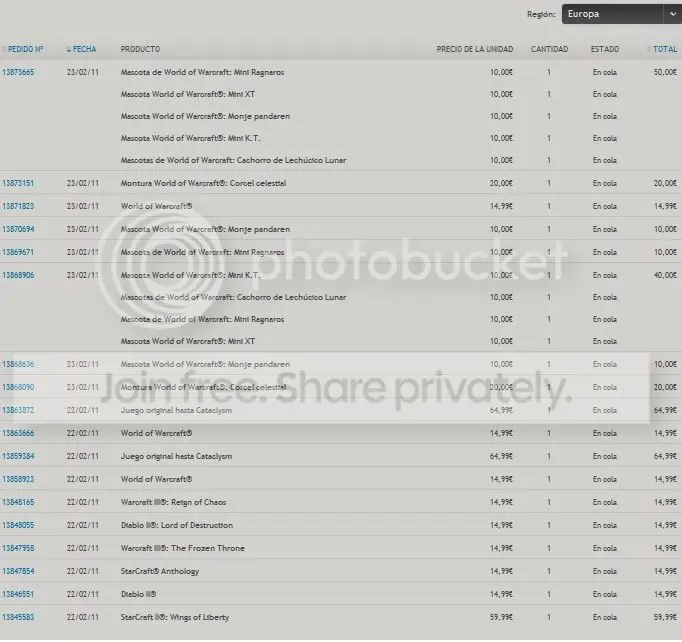Screen dimensions: 682x642
Task: Click the PRODUCTO column header
Action: click(140, 49)
